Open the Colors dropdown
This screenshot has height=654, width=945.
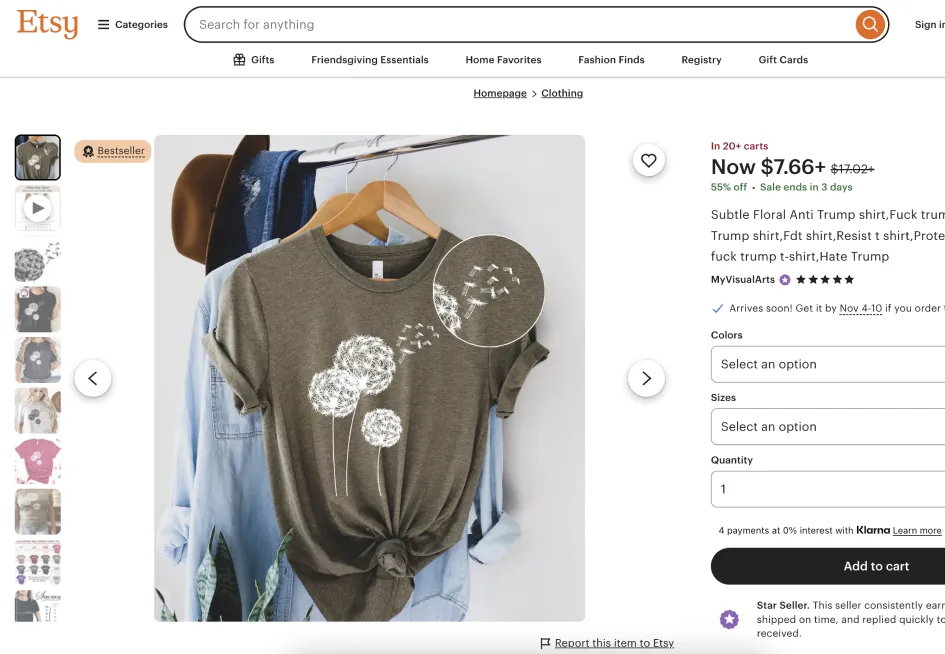[828, 364]
